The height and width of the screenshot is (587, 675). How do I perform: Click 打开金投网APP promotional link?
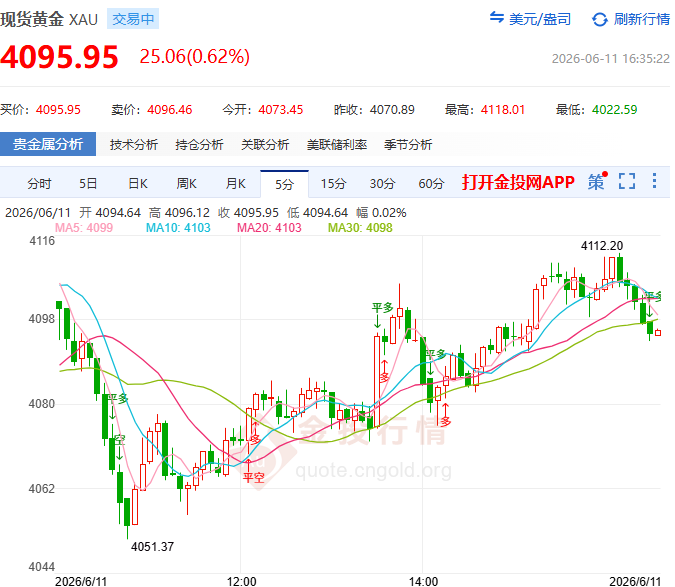[518, 182]
